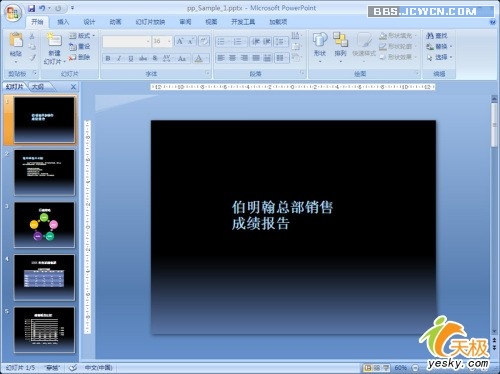Toggle bulleted list
The image size is (500, 374).
click(222, 41)
